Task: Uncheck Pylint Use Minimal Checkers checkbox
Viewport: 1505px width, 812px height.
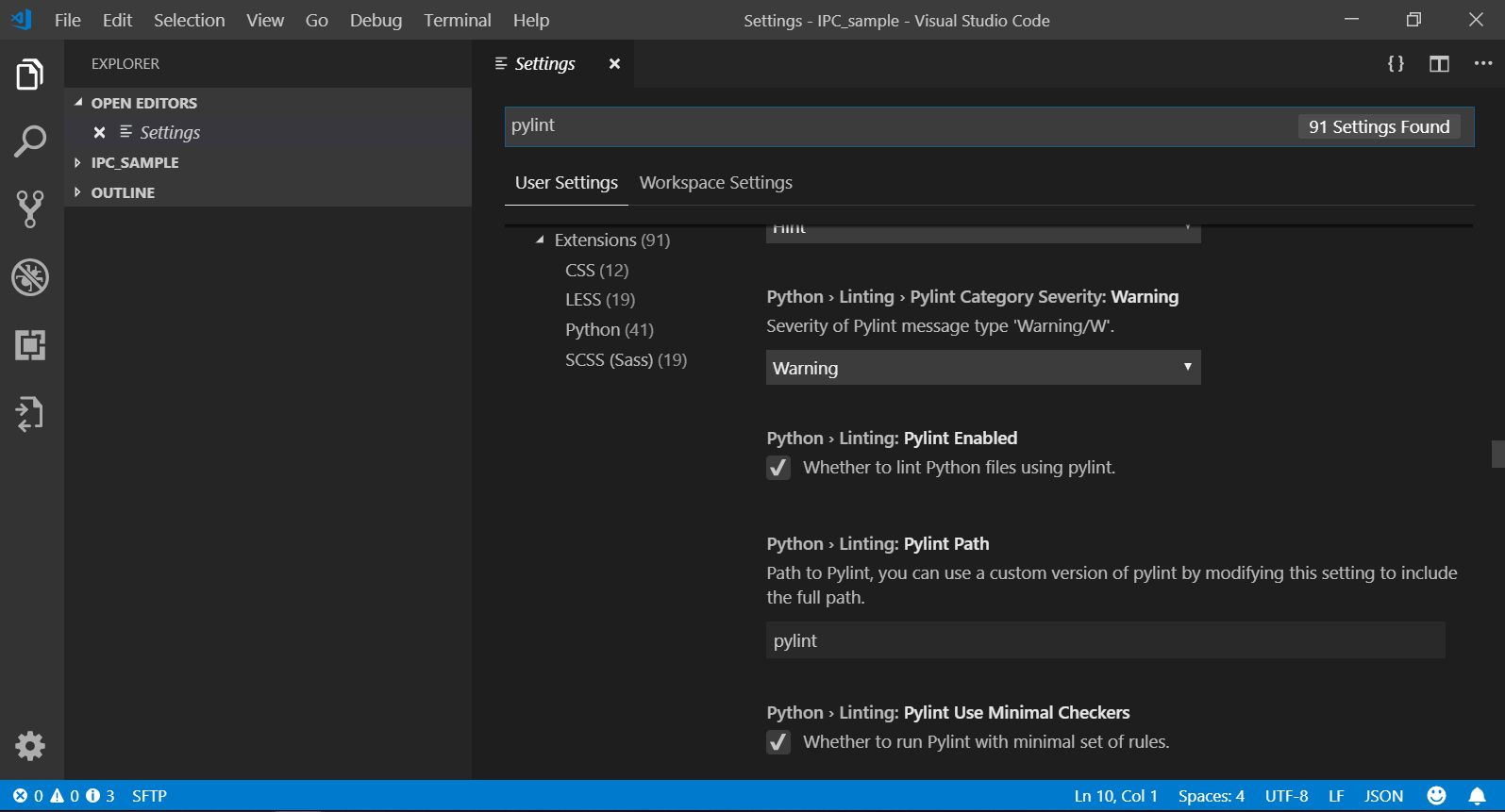Action: click(778, 742)
